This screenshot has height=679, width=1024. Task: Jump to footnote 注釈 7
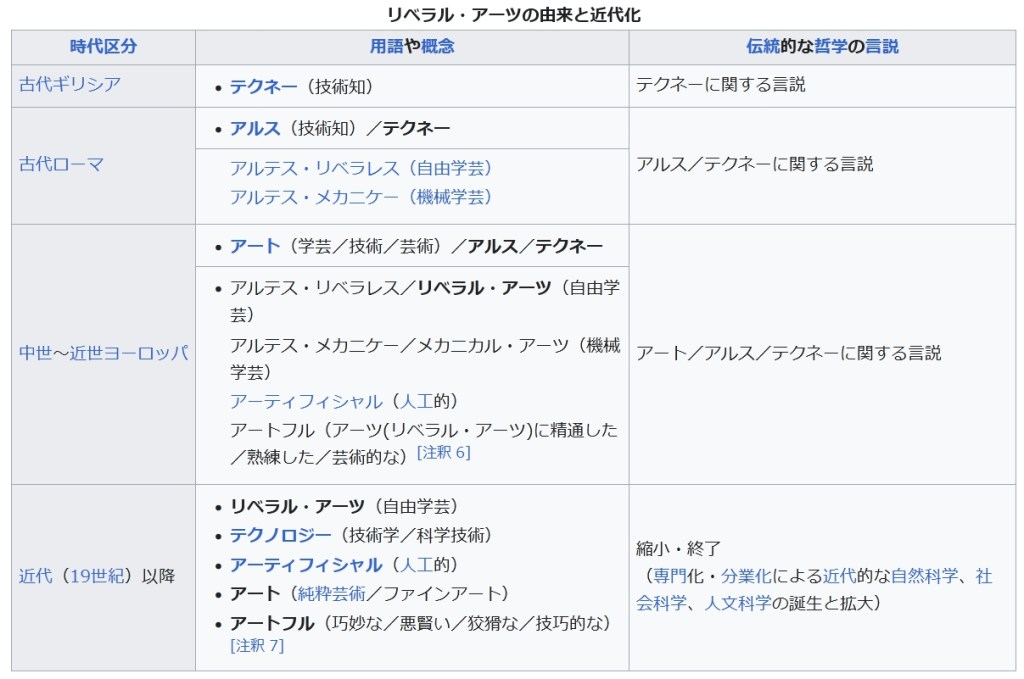tap(257, 646)
